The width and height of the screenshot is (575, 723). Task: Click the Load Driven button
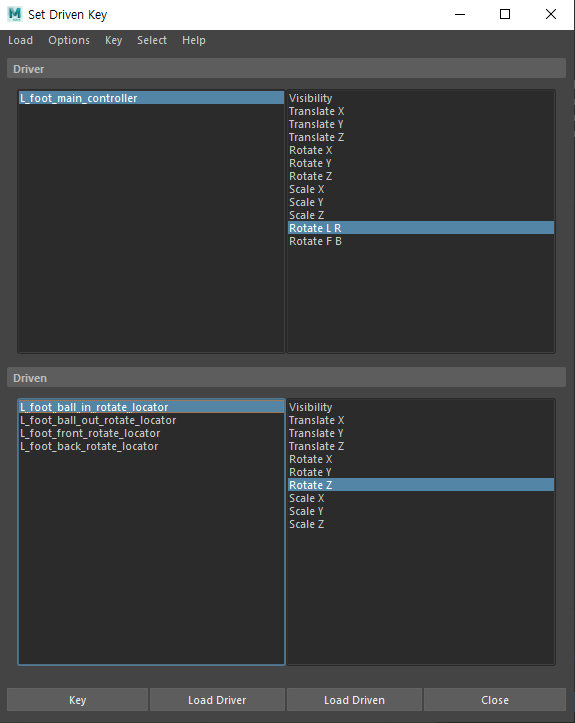tap(354, 700)
